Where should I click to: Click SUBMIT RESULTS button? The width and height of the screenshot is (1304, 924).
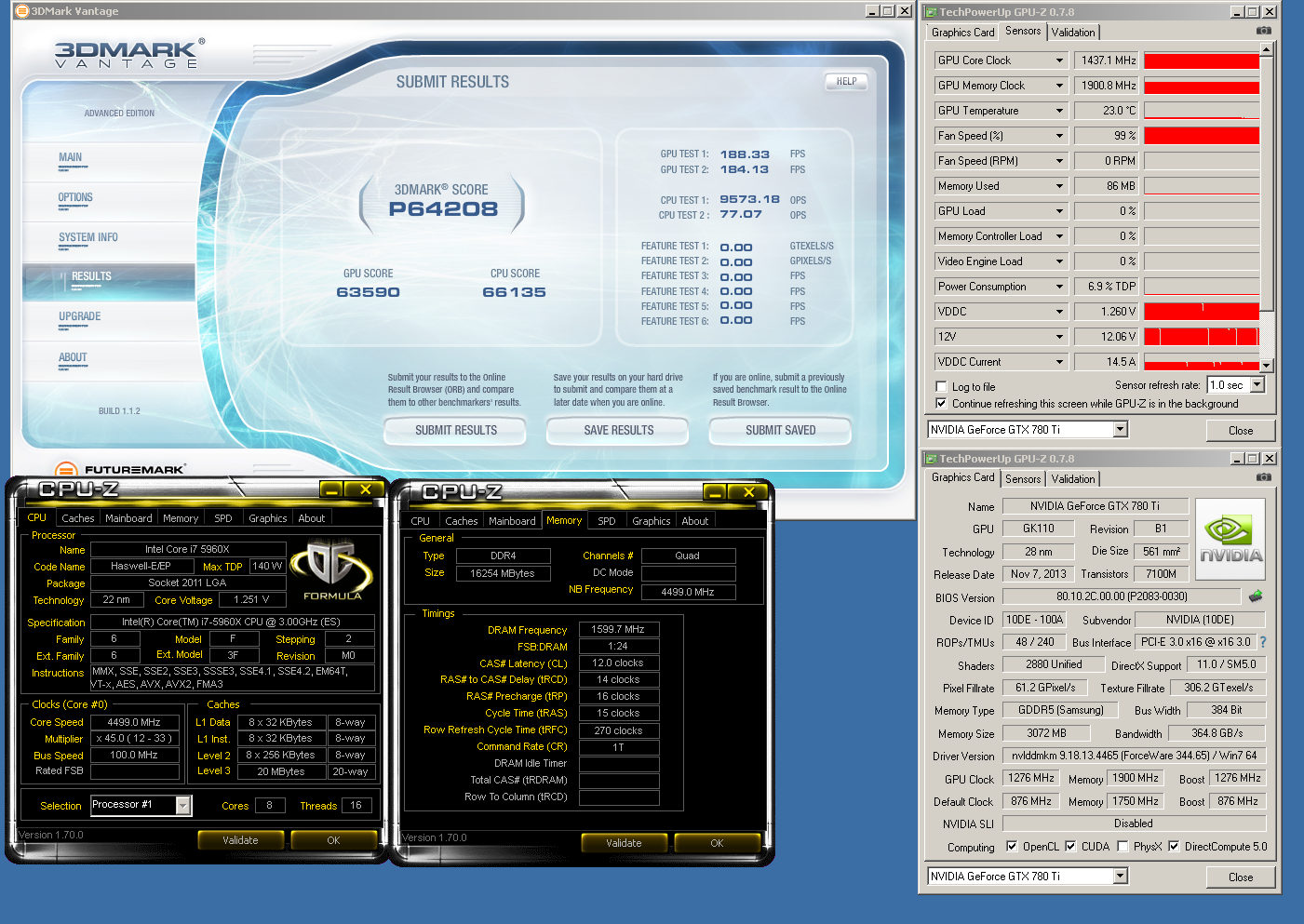coord(456,431)
